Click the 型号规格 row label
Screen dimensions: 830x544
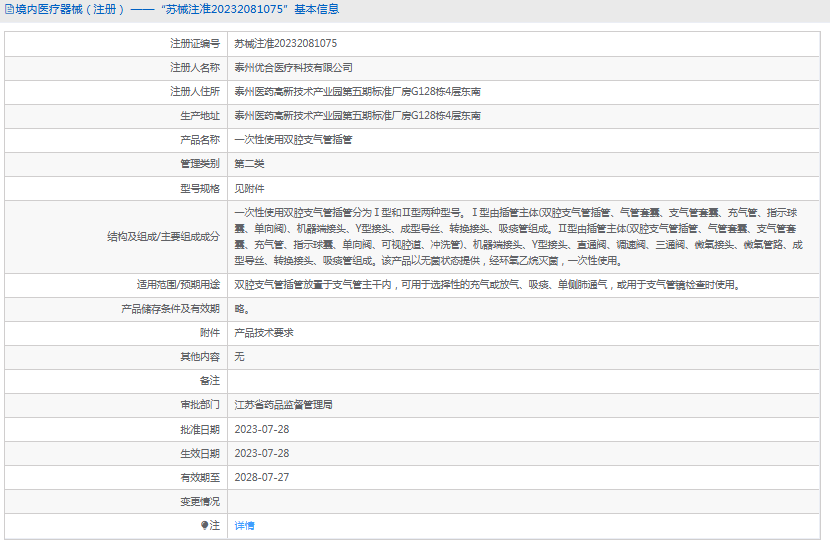pyautogui.click(x=200, y=188)
